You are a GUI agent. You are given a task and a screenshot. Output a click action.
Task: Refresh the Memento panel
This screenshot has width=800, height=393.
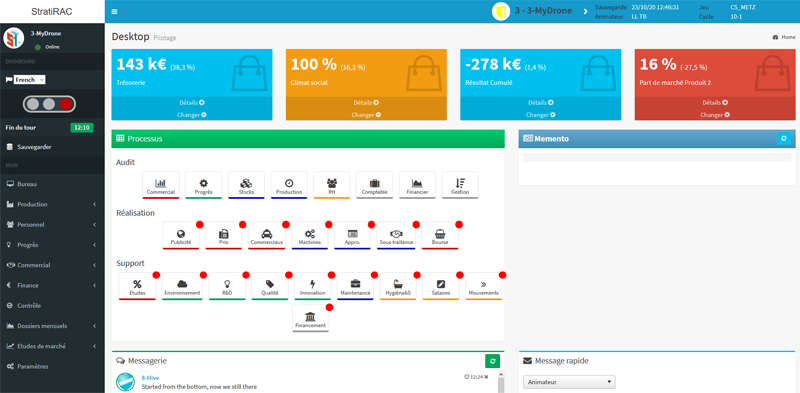coord(784,138)
